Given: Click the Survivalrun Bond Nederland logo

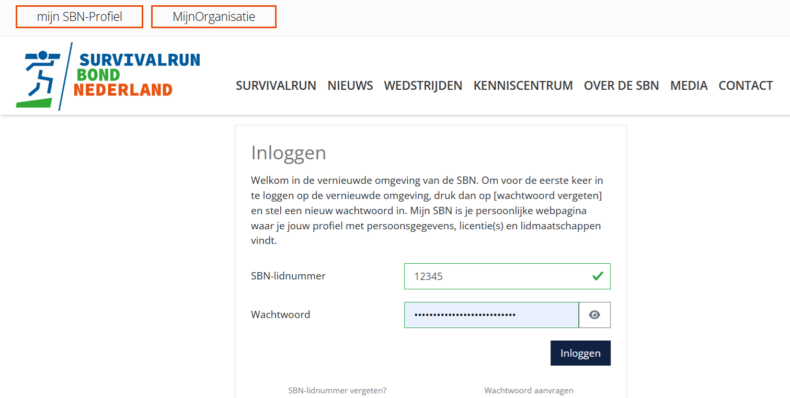Looking at the screenshot, I should pyautogui.click(x=108, y=76).
